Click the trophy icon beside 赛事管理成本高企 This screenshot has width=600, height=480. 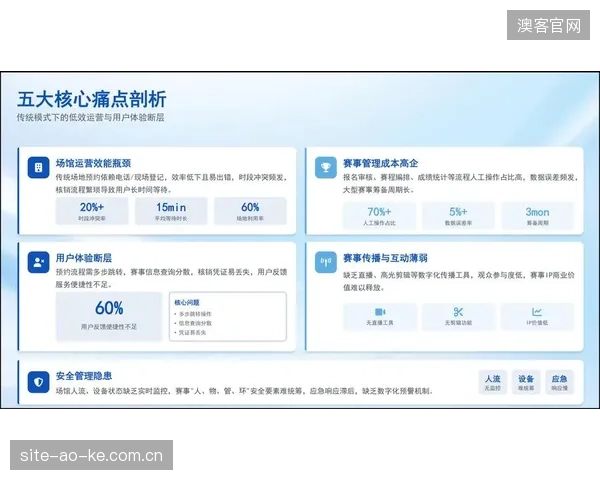[x=326, y=167]
